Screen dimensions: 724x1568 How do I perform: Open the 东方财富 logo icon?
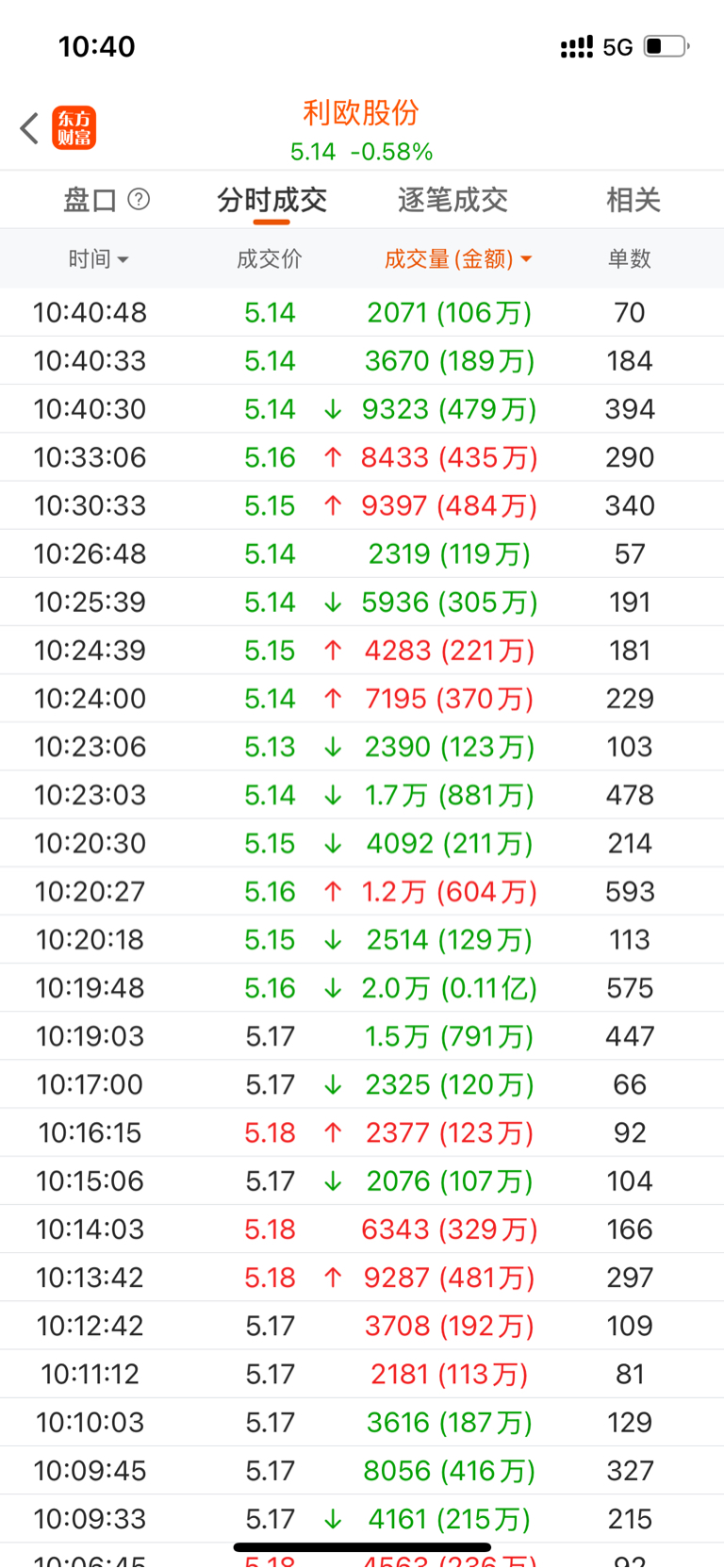click(74, 128)
